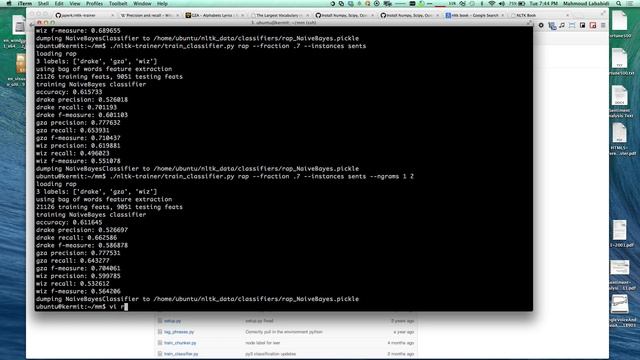The width and height of the screenshot is (640, 360).
Task: Click the battery status icon
Action: click(x=522, y=3)
